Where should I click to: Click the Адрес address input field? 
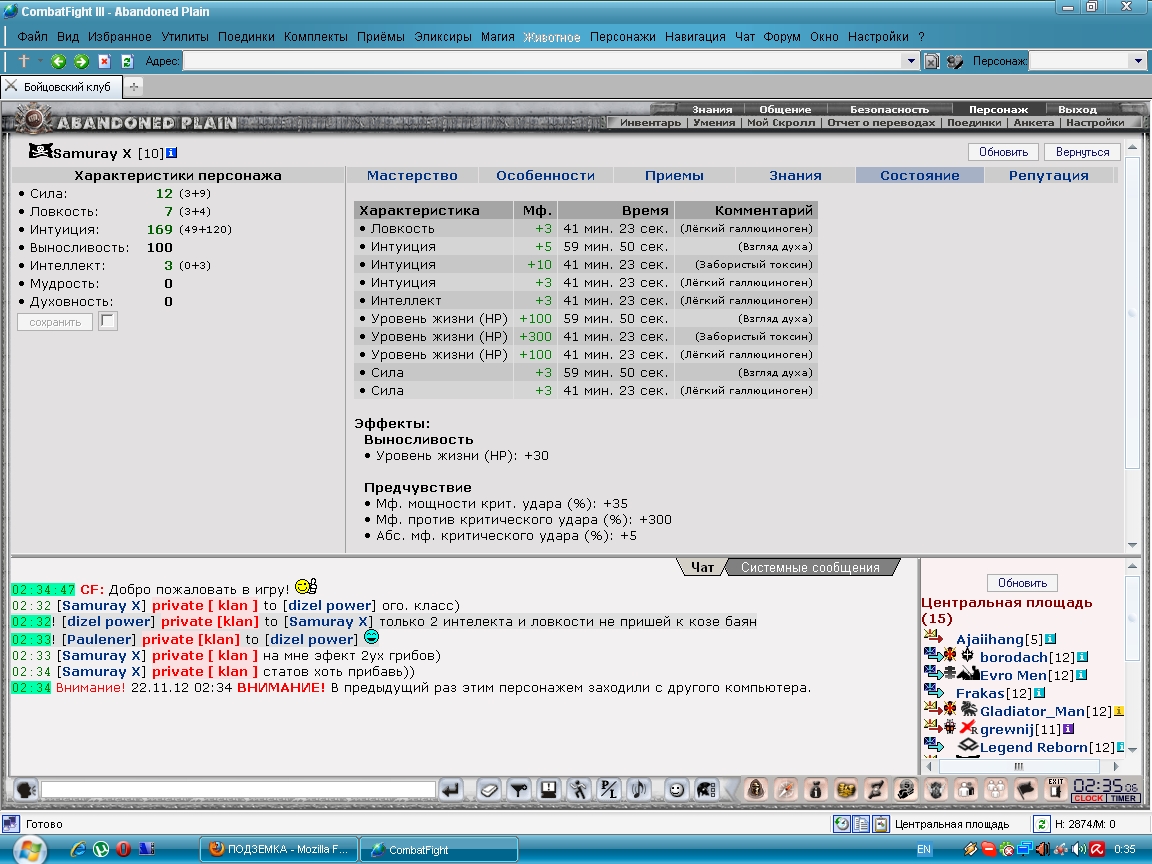543,61
